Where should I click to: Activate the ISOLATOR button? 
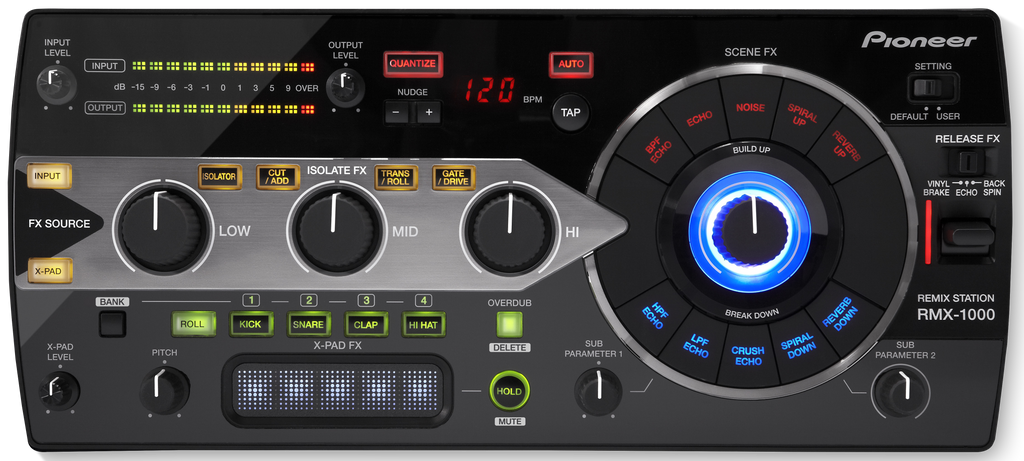tap(220, 177)
